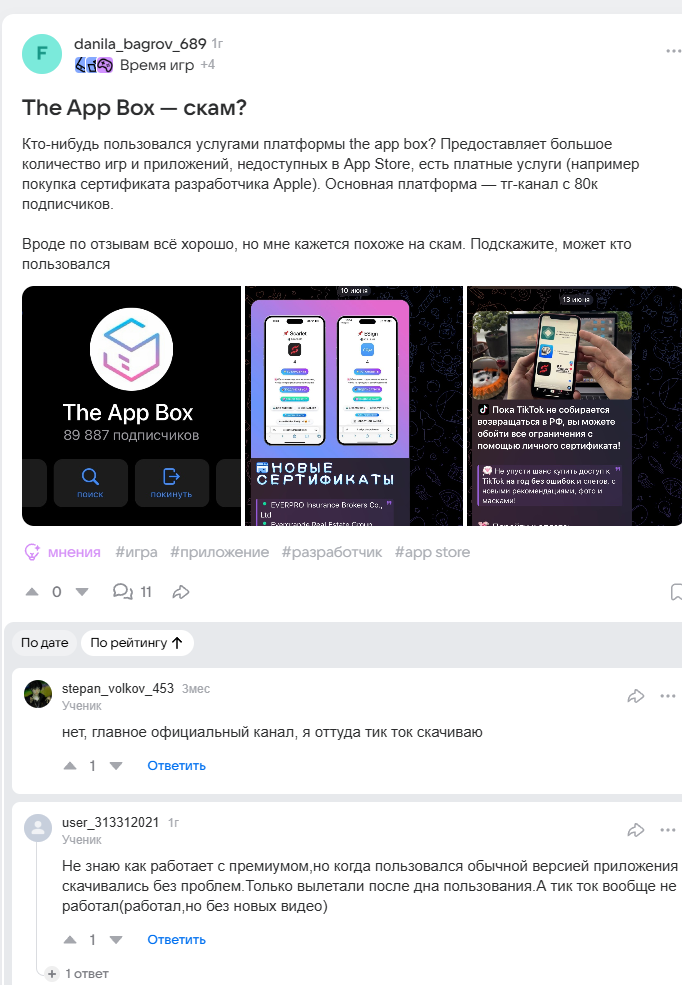The width and height of the screenshot is (682, 985).
Task: Downvote stepan_volkov_453's comment
Action: (x=116, y=766)
